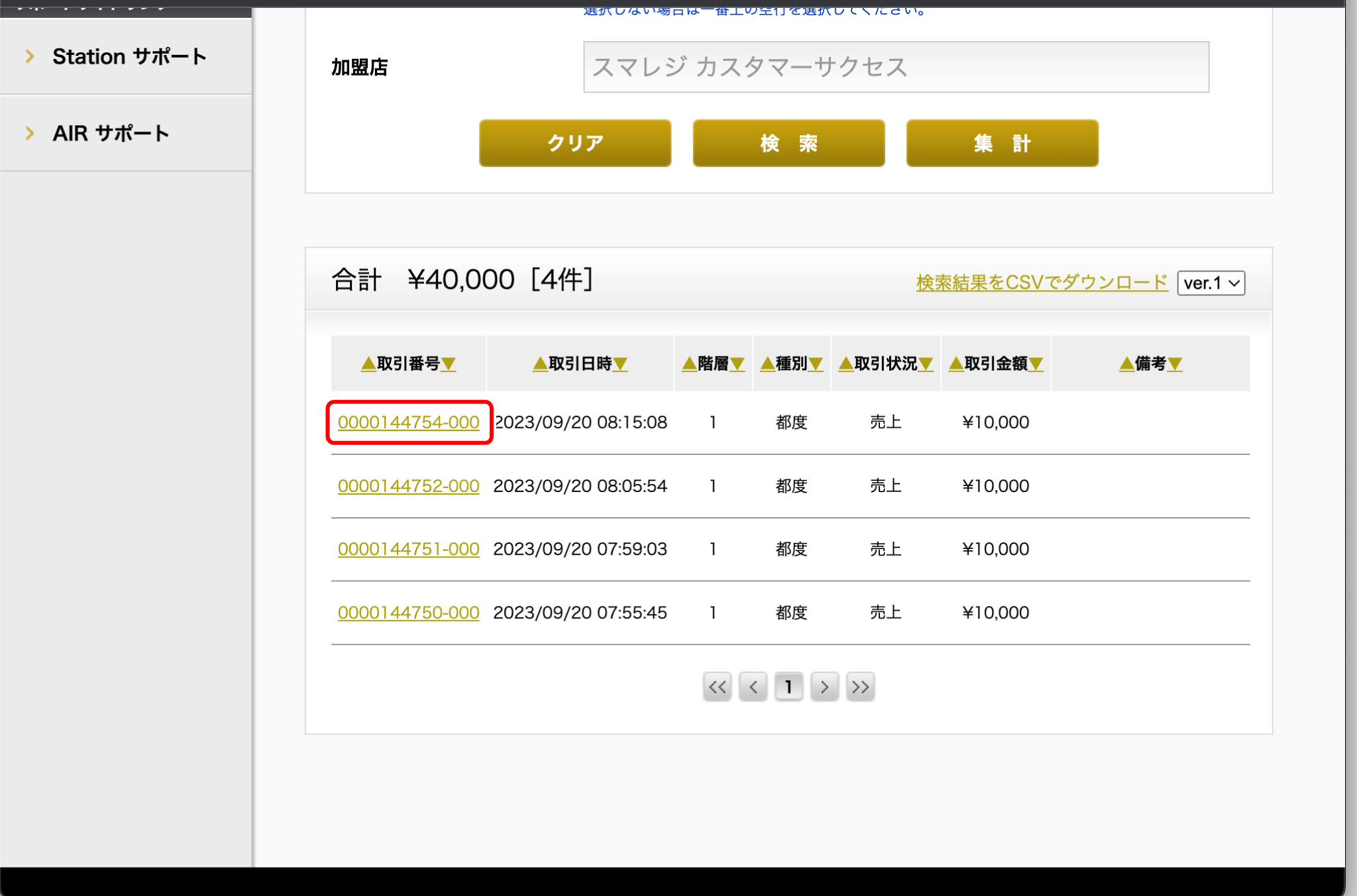The width and height of the screenshot is (1357, 896).
Task: Click the chevron next to Station サポート
Action: click(30, 56)
